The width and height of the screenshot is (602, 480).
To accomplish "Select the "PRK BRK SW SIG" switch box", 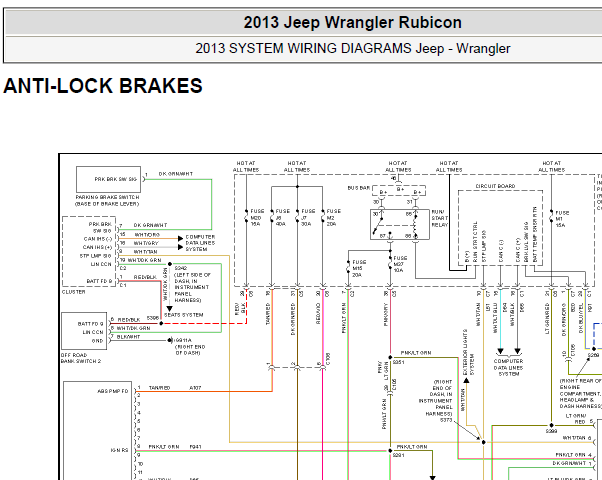I will point(108,179).
